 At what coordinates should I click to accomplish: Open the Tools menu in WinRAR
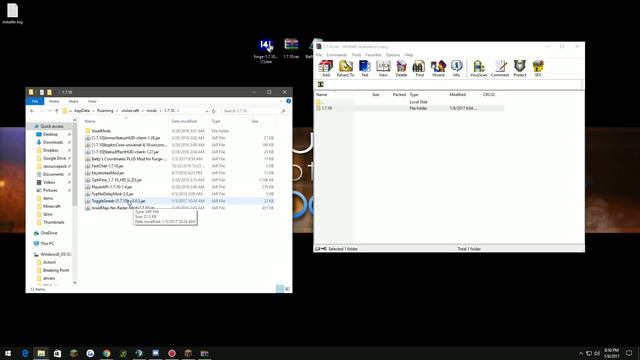356,55
